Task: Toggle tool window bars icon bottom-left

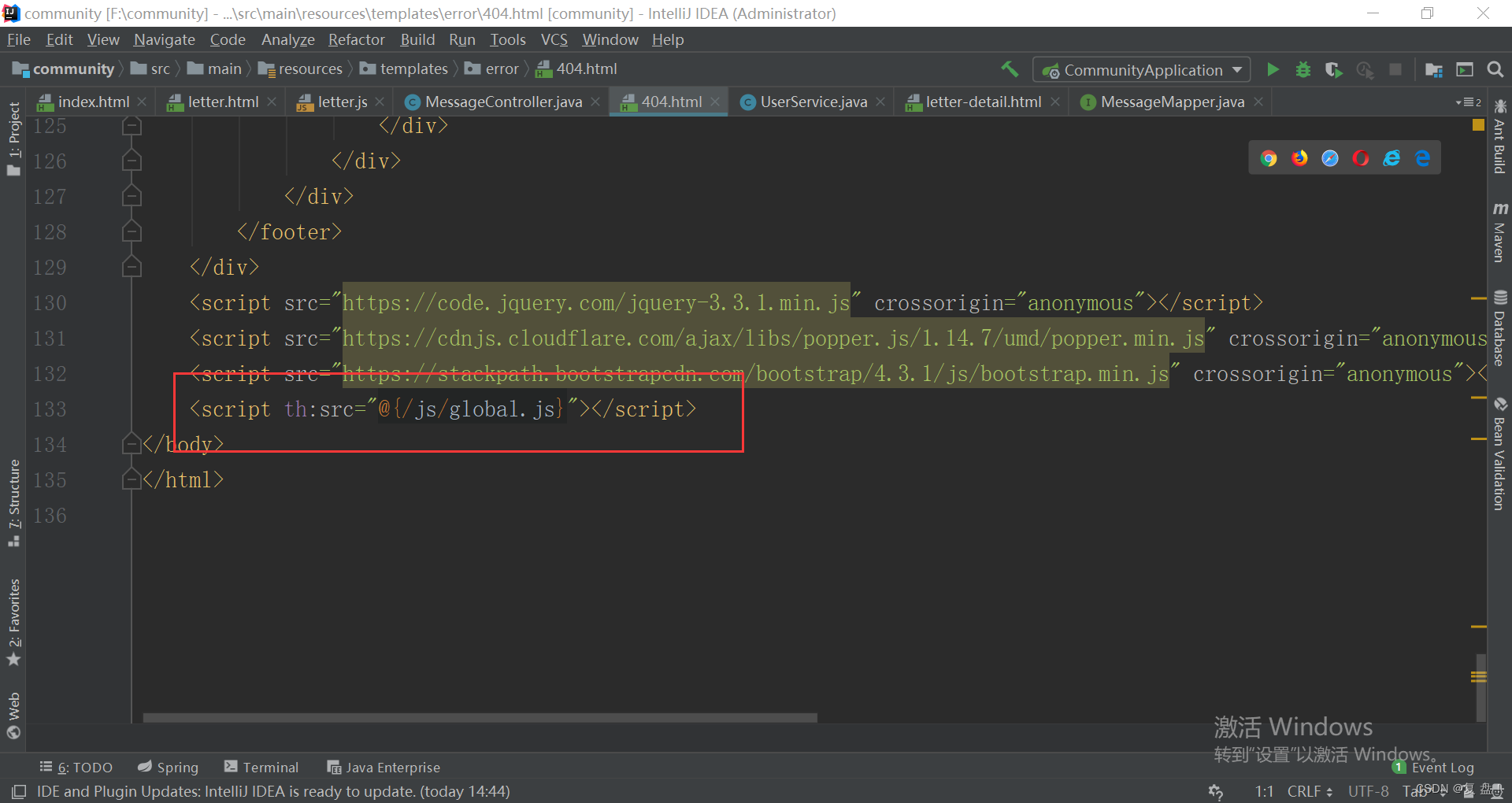Action: [x=19, y=791]
